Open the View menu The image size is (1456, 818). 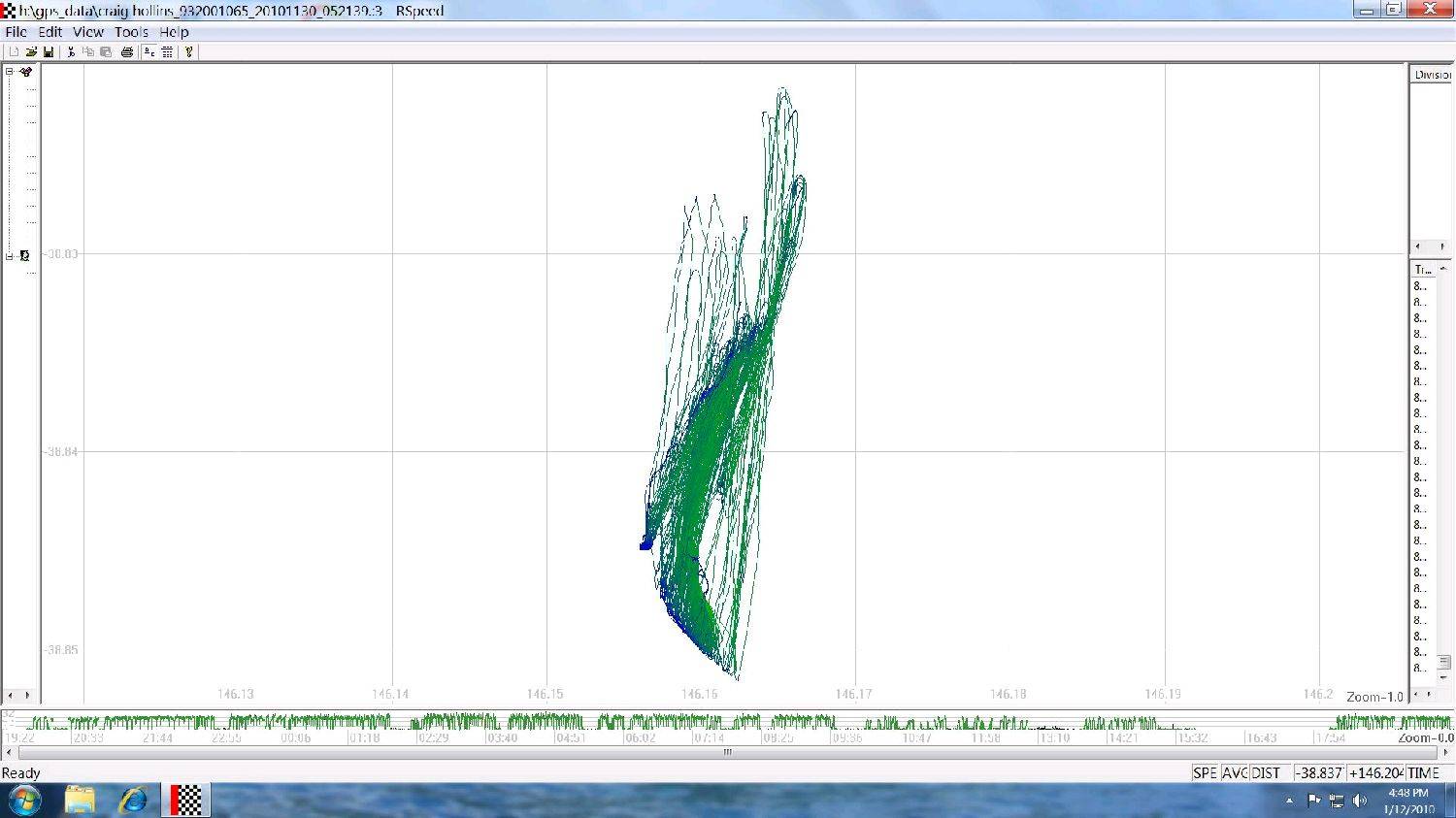point(87,32)
